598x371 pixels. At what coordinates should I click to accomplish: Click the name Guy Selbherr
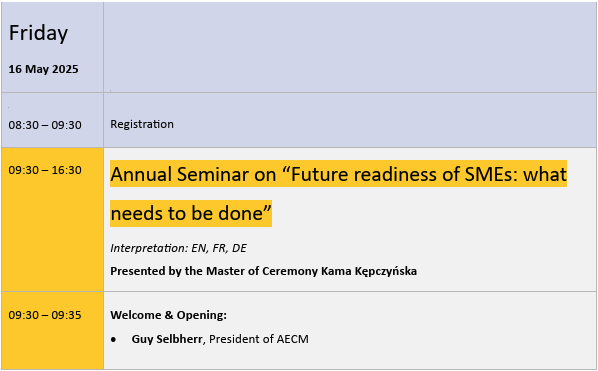167,339
